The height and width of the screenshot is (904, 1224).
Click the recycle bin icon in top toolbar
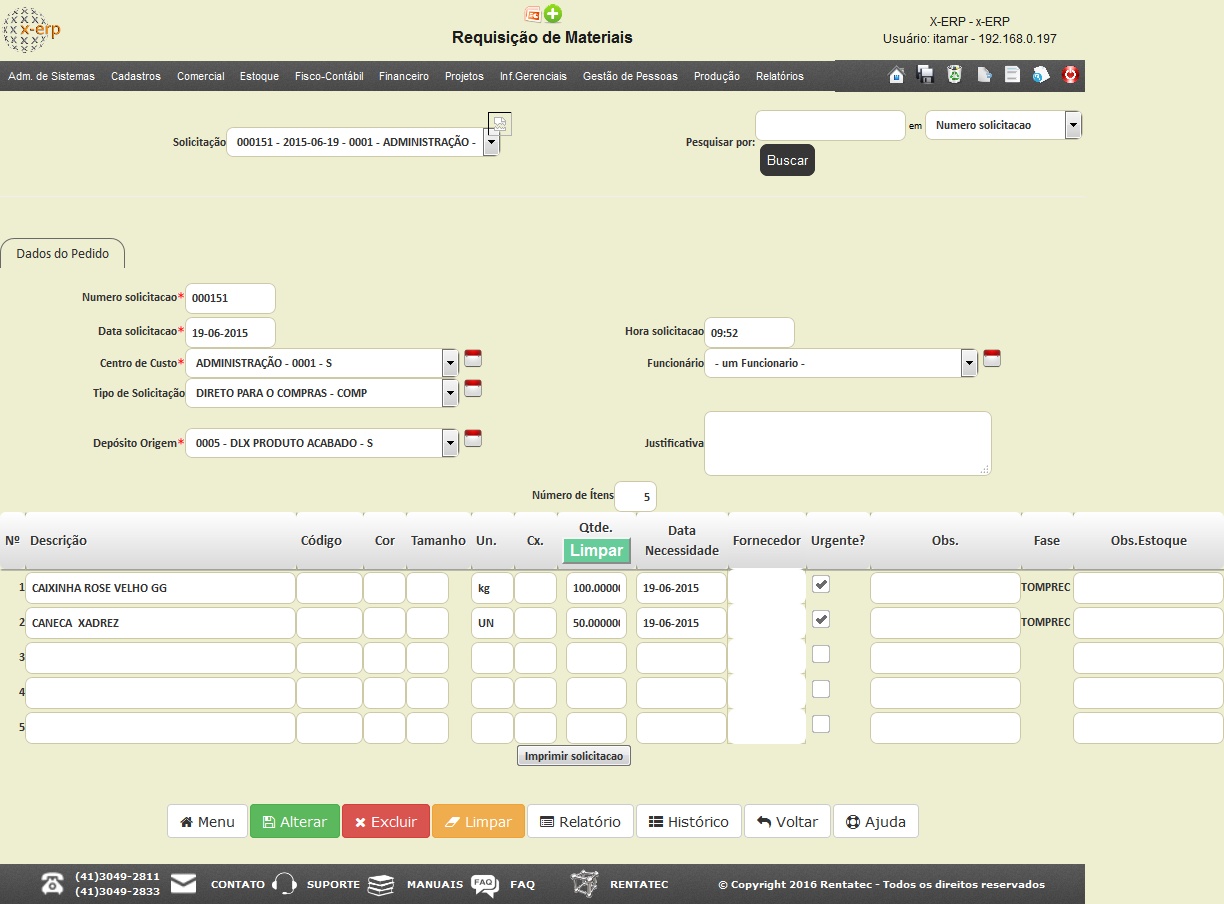tap(955, 75)
